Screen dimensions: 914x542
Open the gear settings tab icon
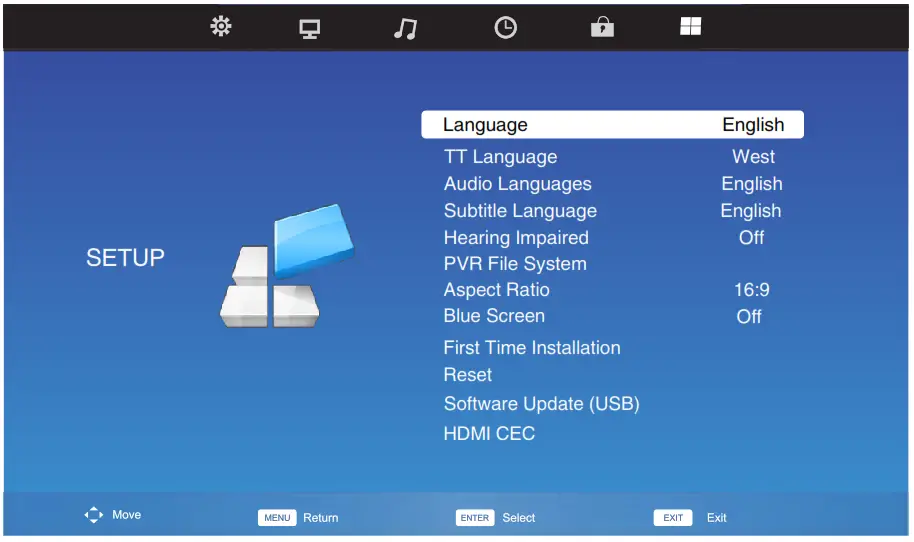click(x=221, y=27)
